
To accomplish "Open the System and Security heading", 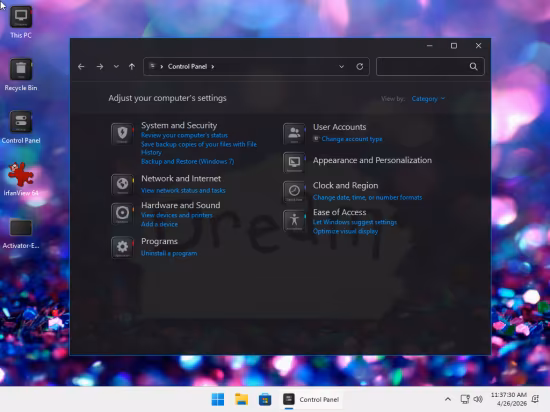I will coord(179,126).
